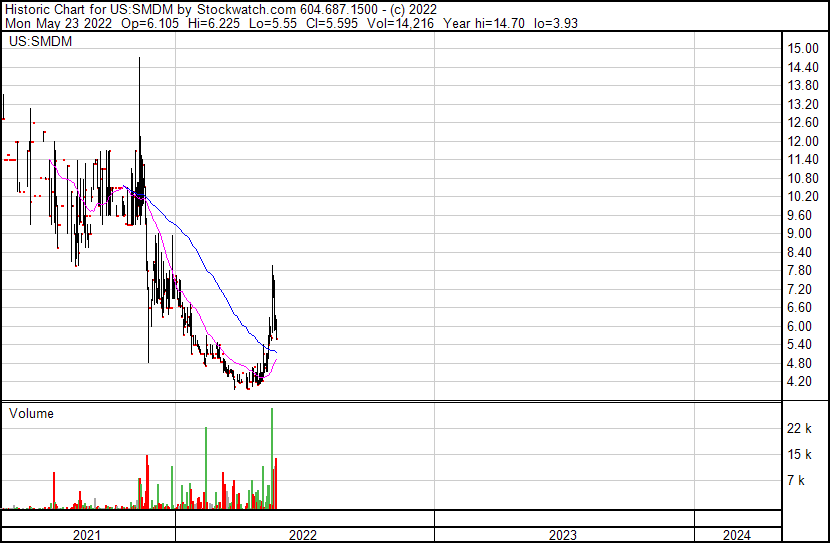Screen dimensions: 830x543
Task: Click the 15.00 price axis label
Action: pos(803,49)
